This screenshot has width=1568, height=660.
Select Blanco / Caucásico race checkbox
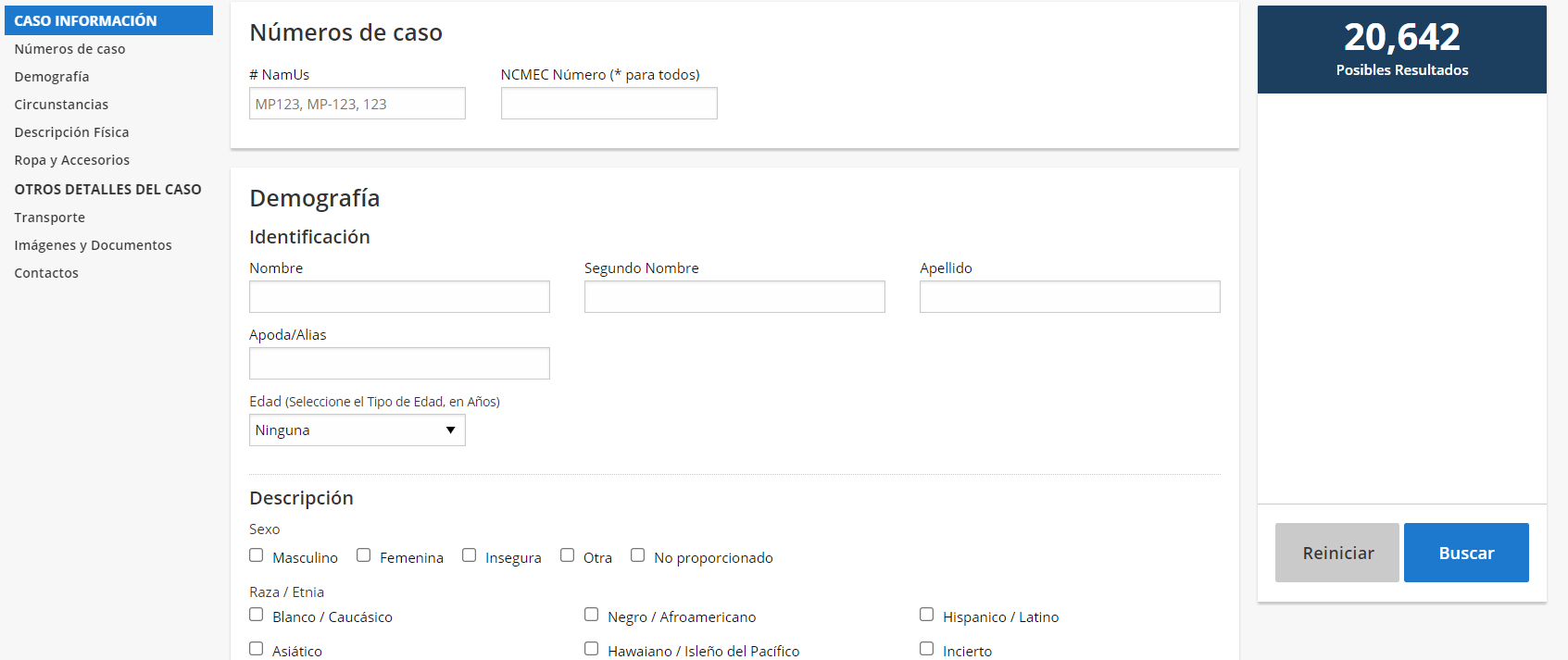coord(257,615)
